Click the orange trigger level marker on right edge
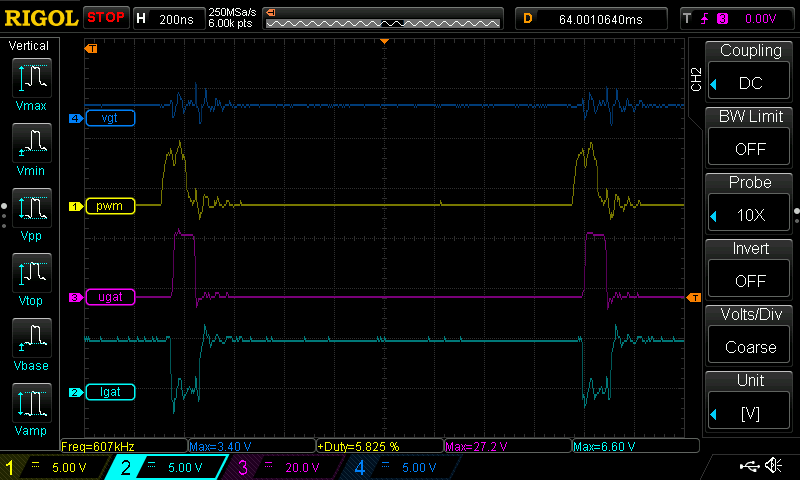The image size is (800, 480). [693, 297]
